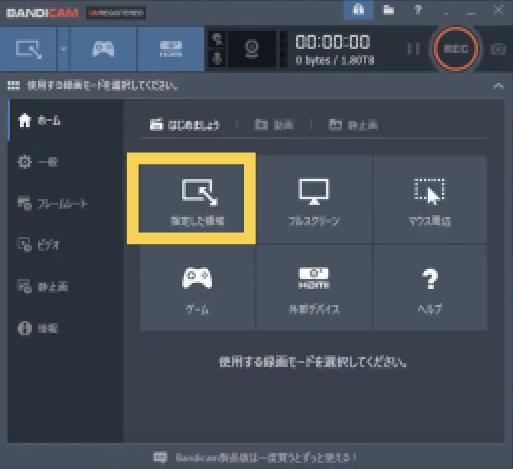The height and width of the screenshot is (469, 513).
Task: Pick the Game recording mode tile
Action: (x=197, y=288)
